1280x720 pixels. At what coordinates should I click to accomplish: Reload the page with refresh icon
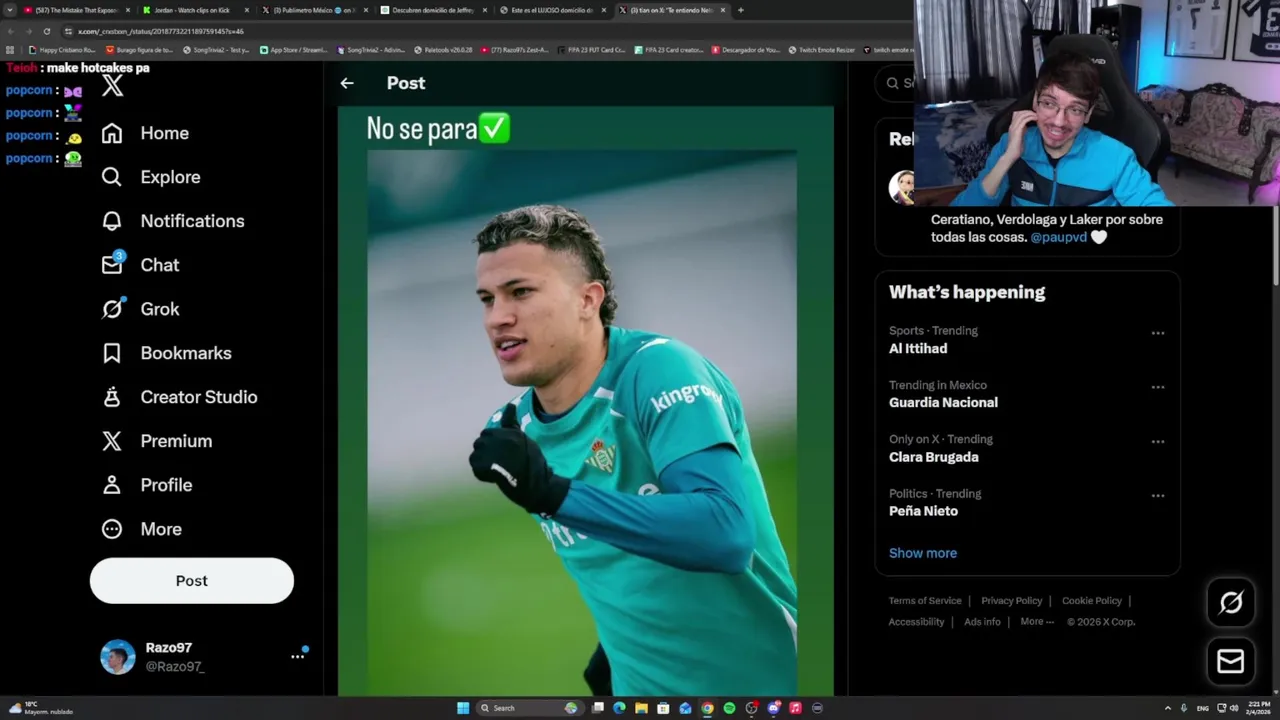[x=46, y=31]
